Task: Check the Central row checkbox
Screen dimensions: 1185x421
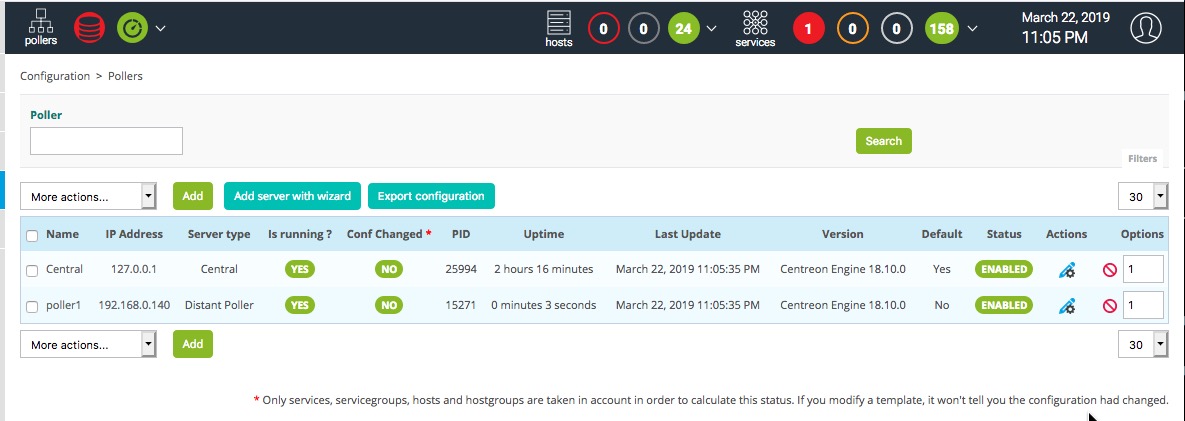Action: [32, 270]
